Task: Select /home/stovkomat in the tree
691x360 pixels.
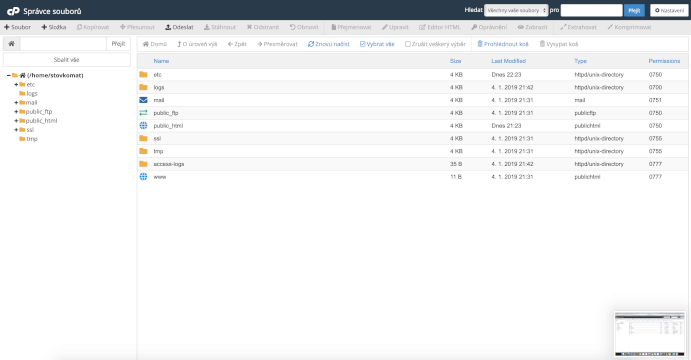Action: [x=55, y=75]
